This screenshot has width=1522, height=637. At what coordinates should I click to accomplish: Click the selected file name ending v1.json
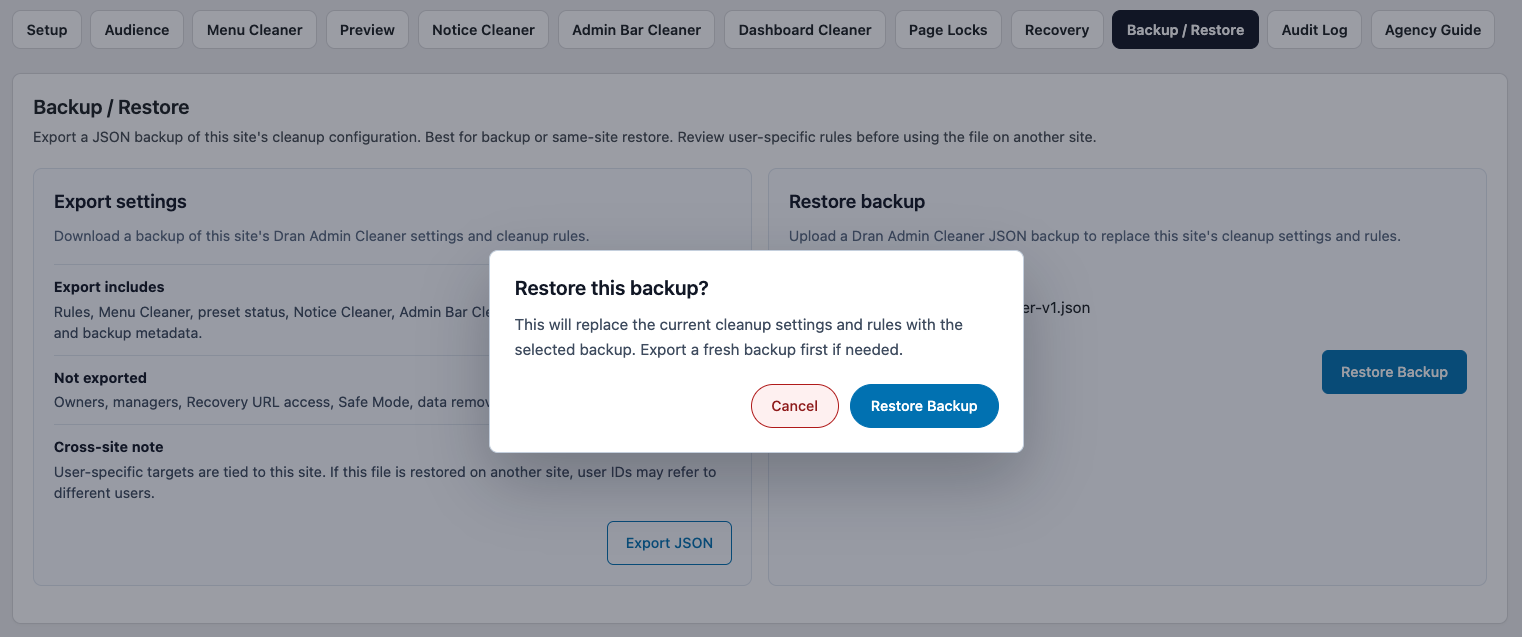coord(1056,308)
